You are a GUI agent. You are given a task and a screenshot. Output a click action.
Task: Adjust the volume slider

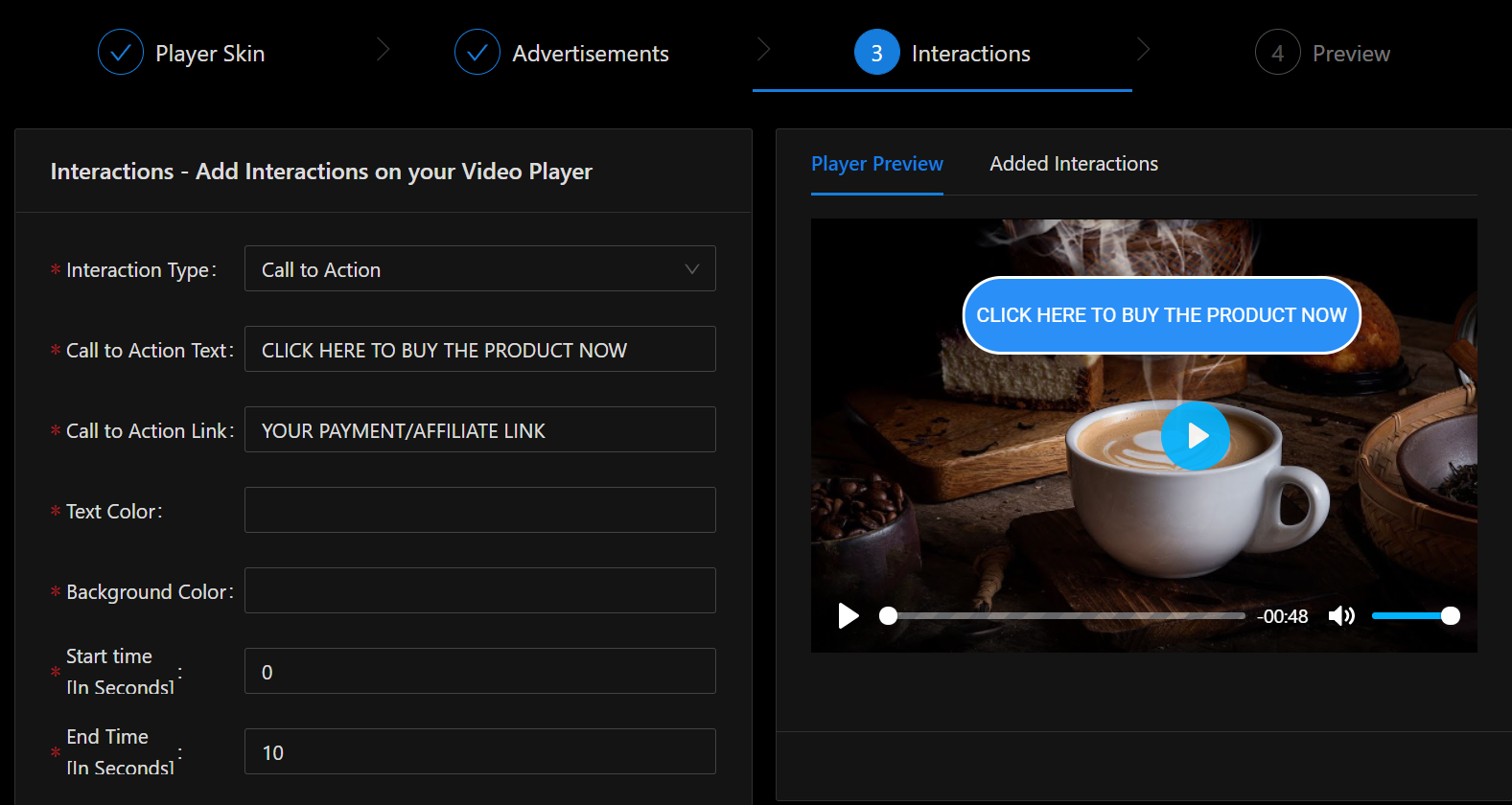click(x=1415, y=615)
